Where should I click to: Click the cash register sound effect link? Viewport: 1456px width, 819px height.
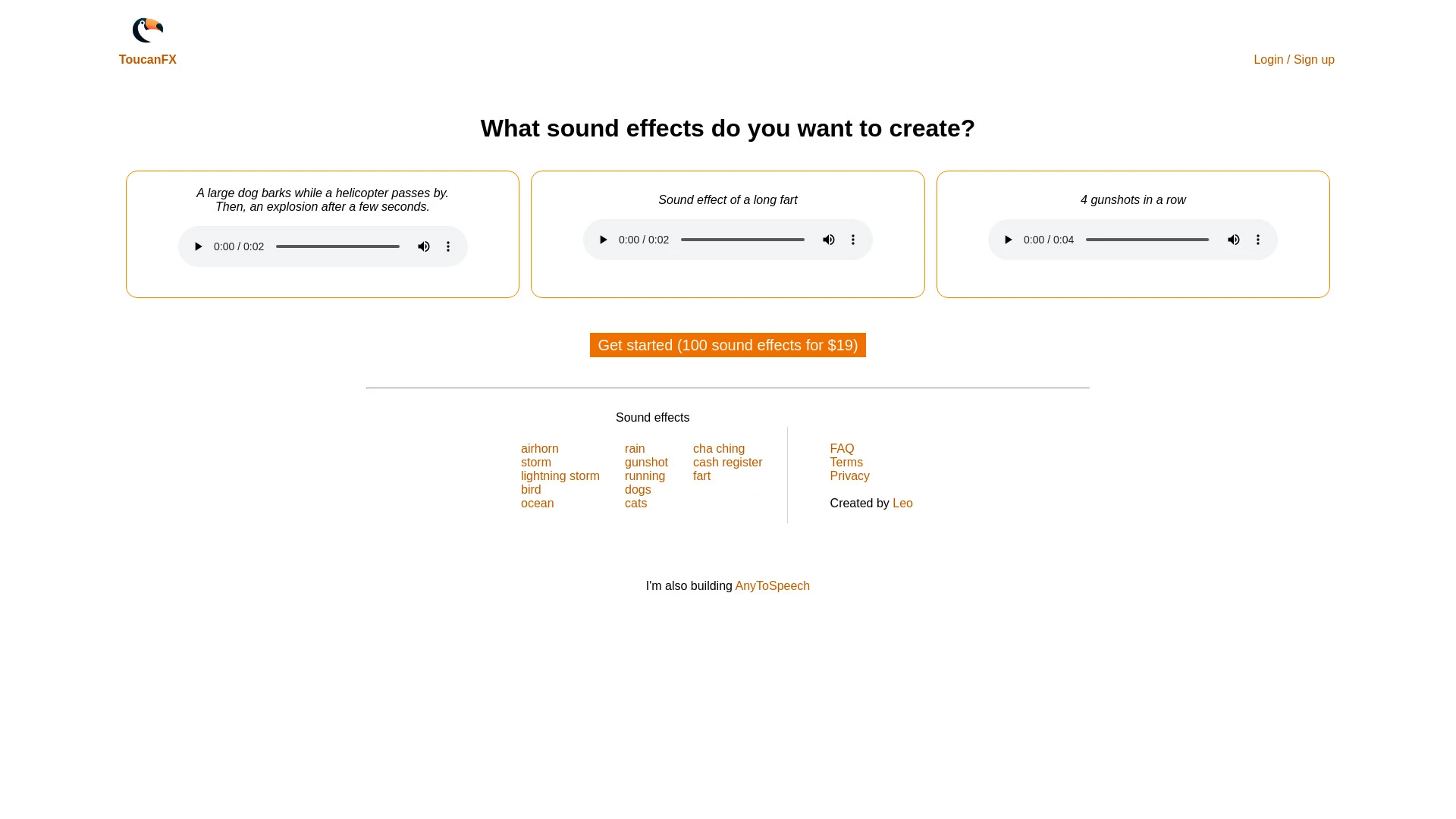click(x=727, y=462)
